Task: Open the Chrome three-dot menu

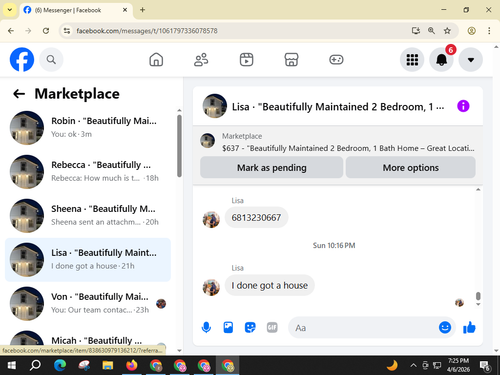Action: click(489, 31)
